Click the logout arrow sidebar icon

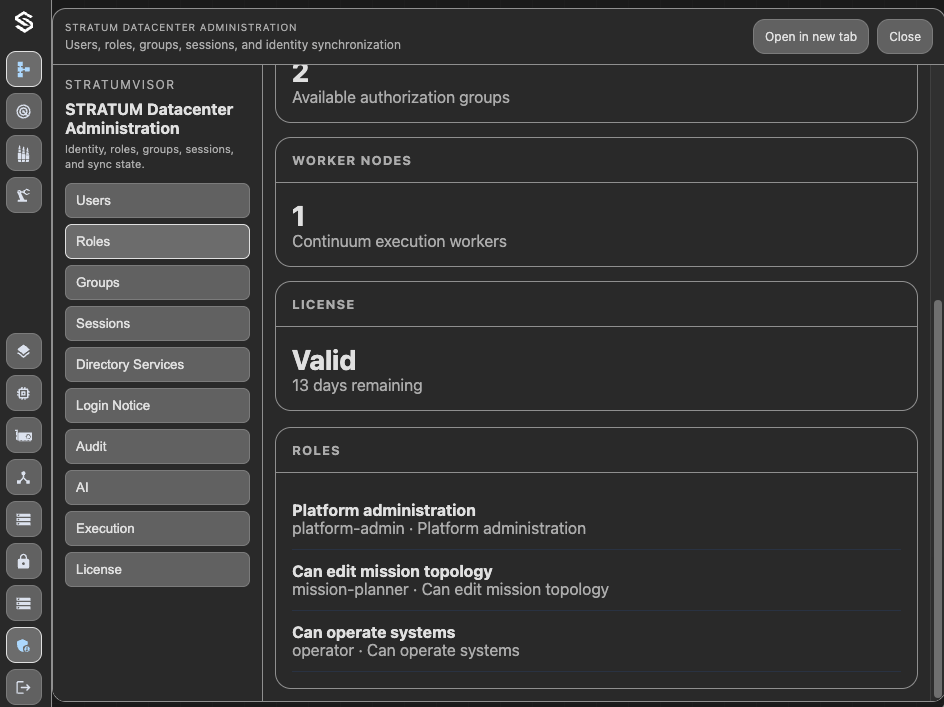[x=24, y=688]
